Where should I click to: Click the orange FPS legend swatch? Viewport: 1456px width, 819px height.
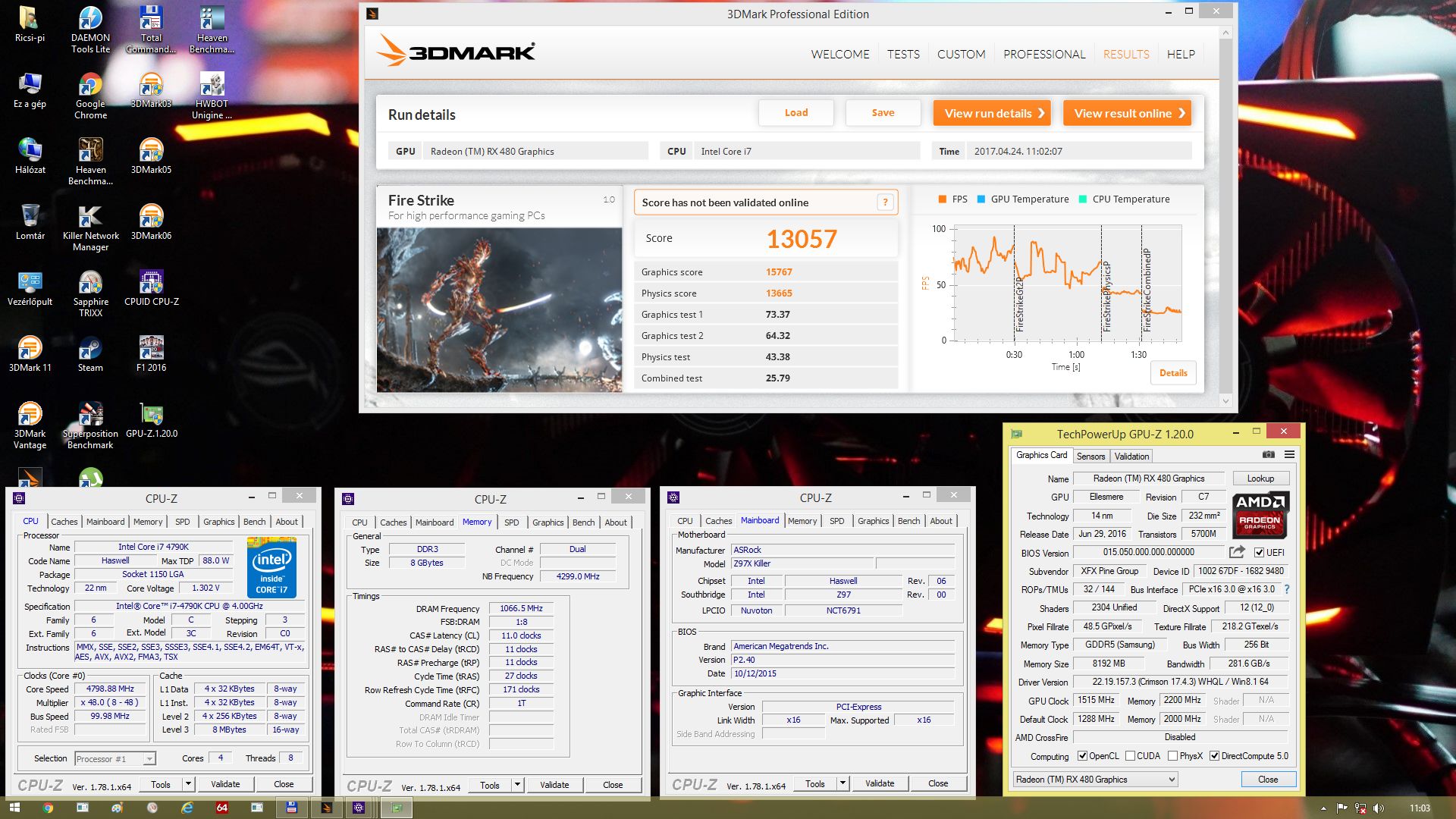[942, 199]
